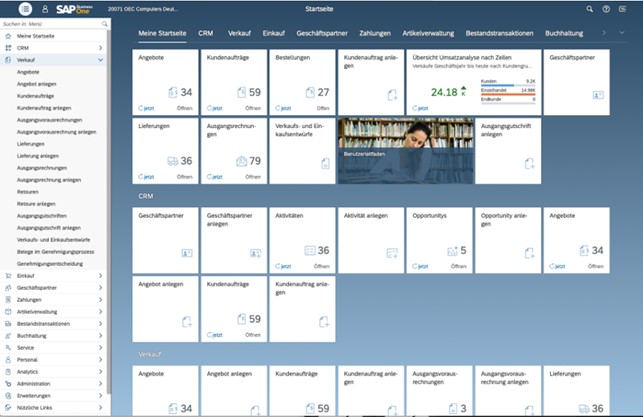
Task: Click truck icon on Lieferungen tile
Action: [x=173, y=160]
